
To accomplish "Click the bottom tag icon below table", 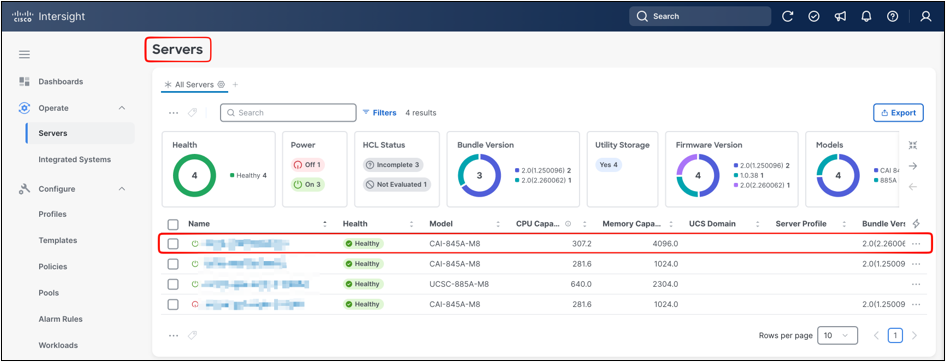I will (192, 335).
